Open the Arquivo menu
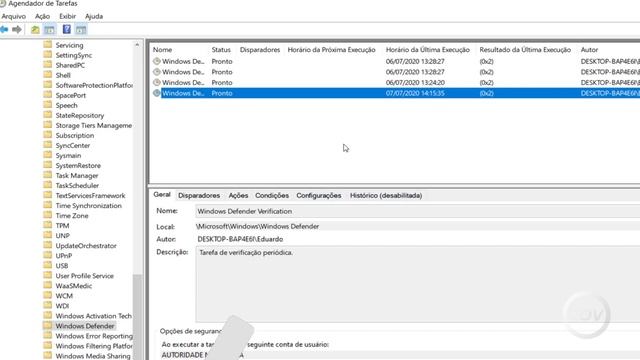Screen dimensions: 640x360 [13, 16]
